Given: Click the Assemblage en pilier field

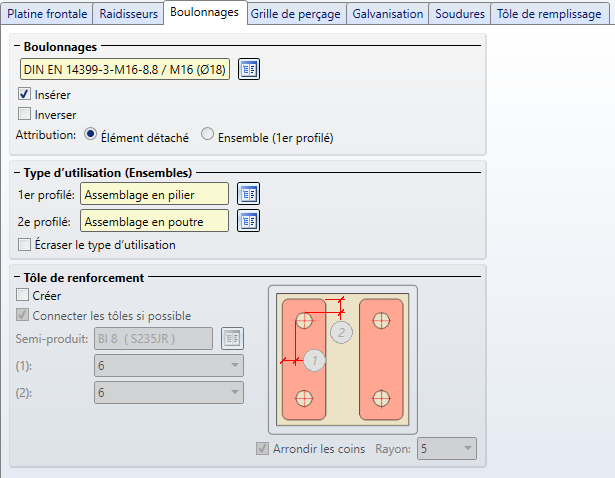Looking at the screenshot, I should click(x=154, y=194).
